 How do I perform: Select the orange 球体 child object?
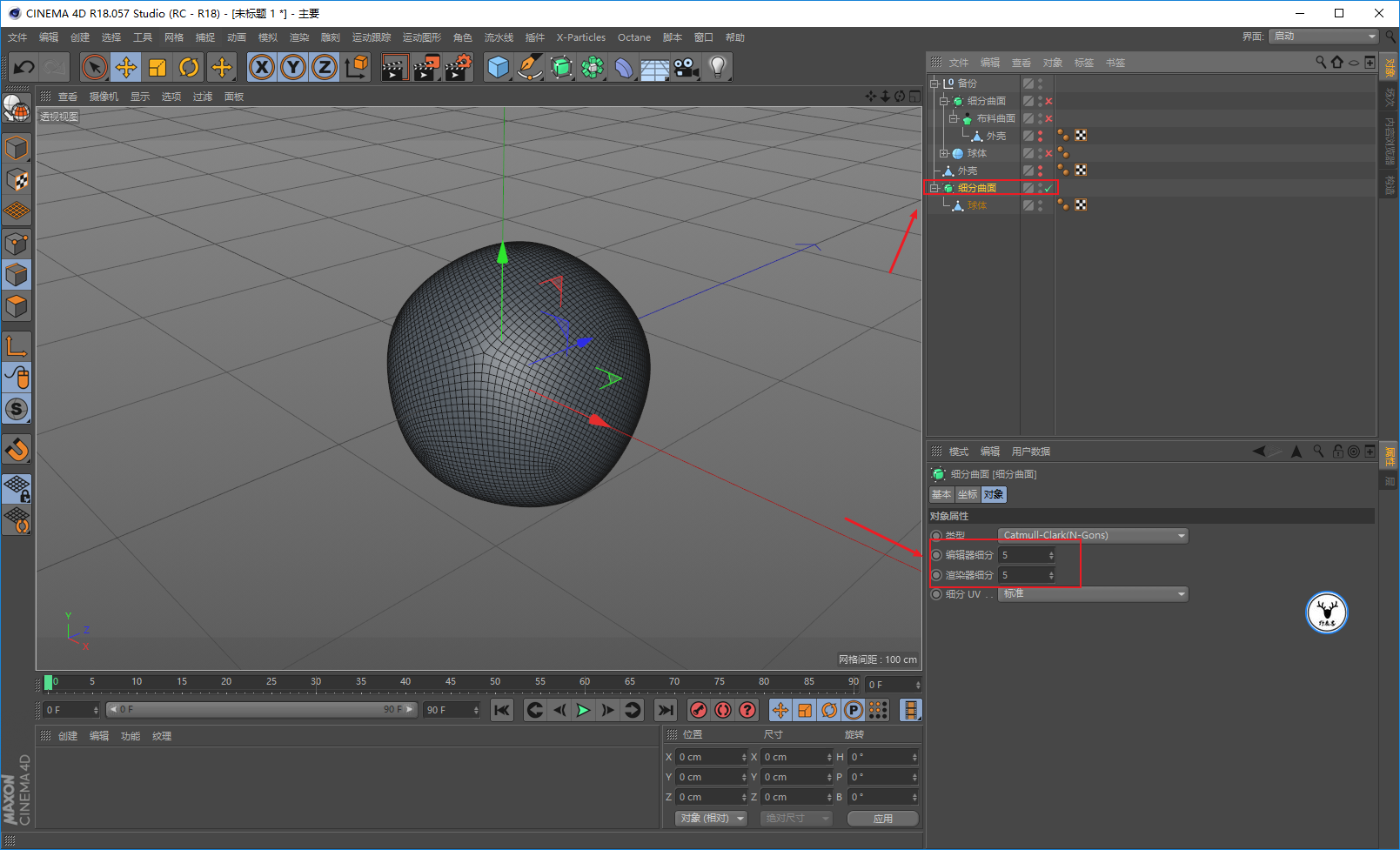(x=976, y=205)
